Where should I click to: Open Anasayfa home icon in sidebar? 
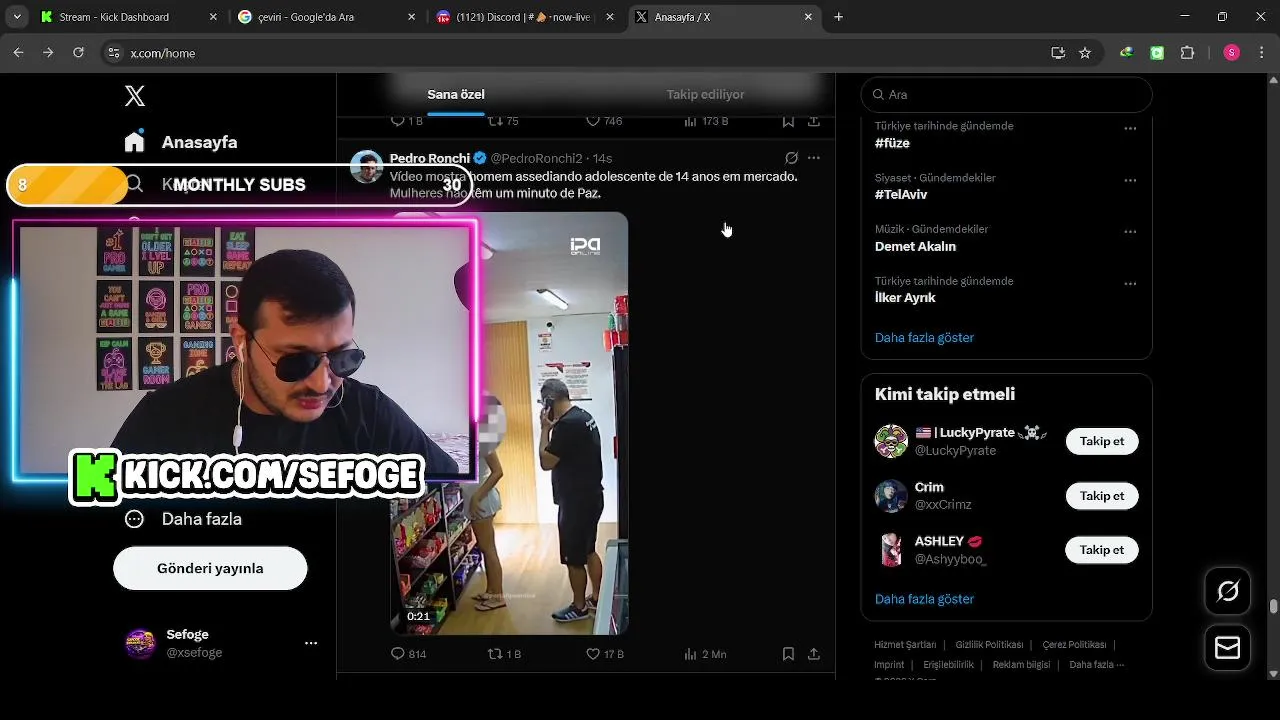pyautogui.click(x=135, y=142)
